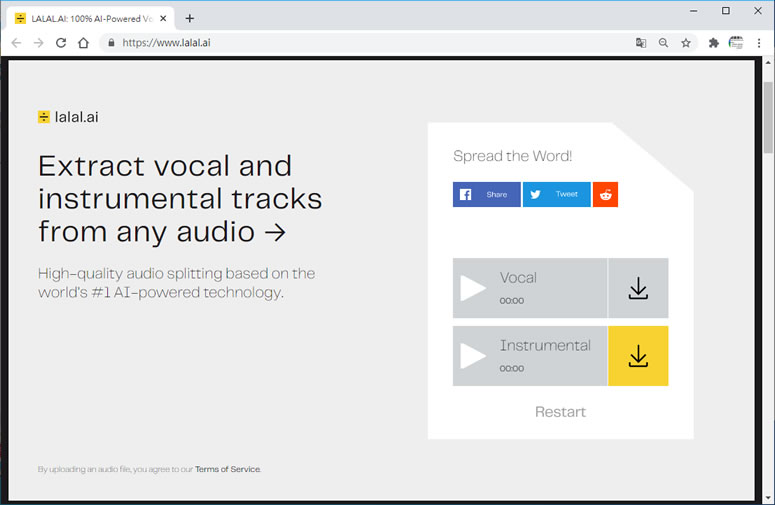
Task: View site security lock info
Action: pos(111,43)
